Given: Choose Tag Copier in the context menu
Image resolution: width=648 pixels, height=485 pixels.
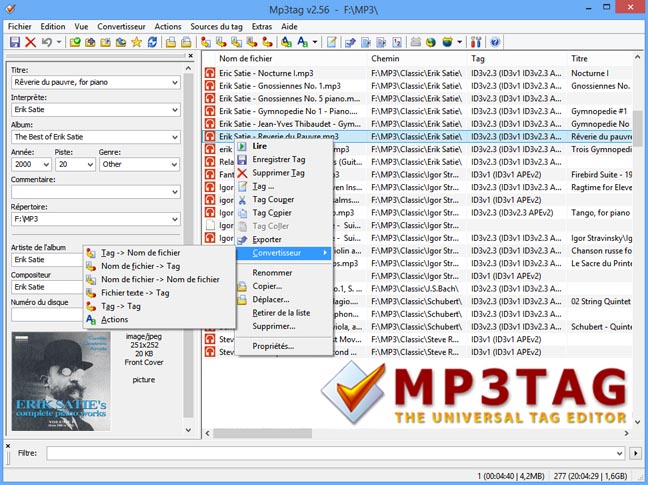Looking at the screenshot, I should [x=284, y=213].
